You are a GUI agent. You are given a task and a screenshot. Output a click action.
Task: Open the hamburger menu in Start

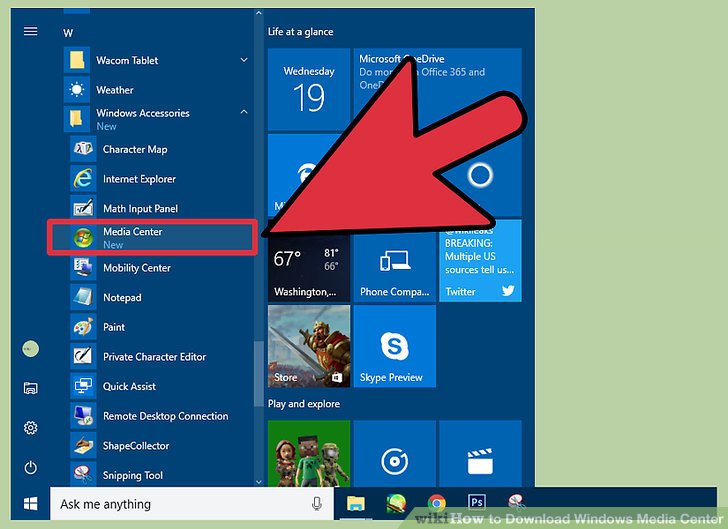[x=31, y=31]
